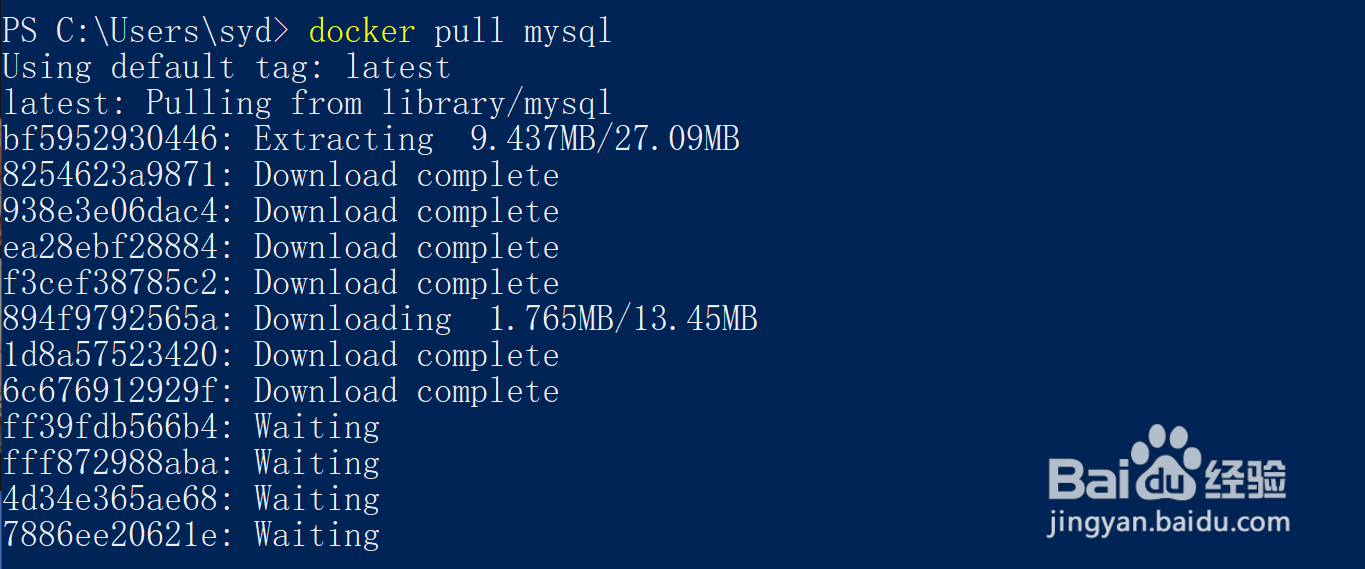
Task: Click the 'pull mysql' command arguments
Action: click(522, 31)
